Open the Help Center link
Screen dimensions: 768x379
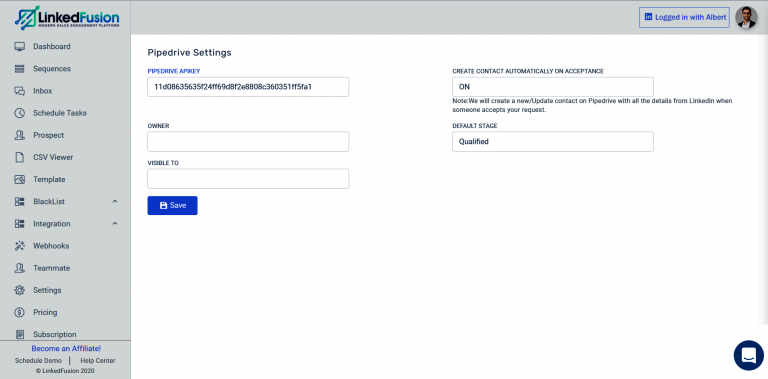[98, 360]
